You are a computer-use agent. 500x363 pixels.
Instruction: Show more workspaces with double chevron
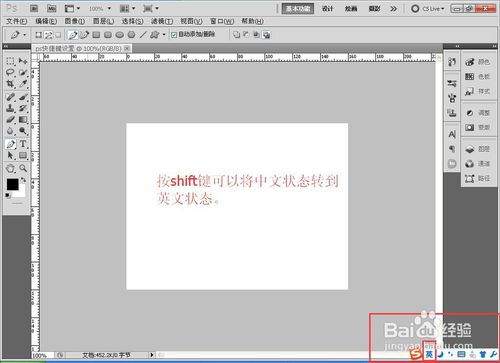pos(394,9)
